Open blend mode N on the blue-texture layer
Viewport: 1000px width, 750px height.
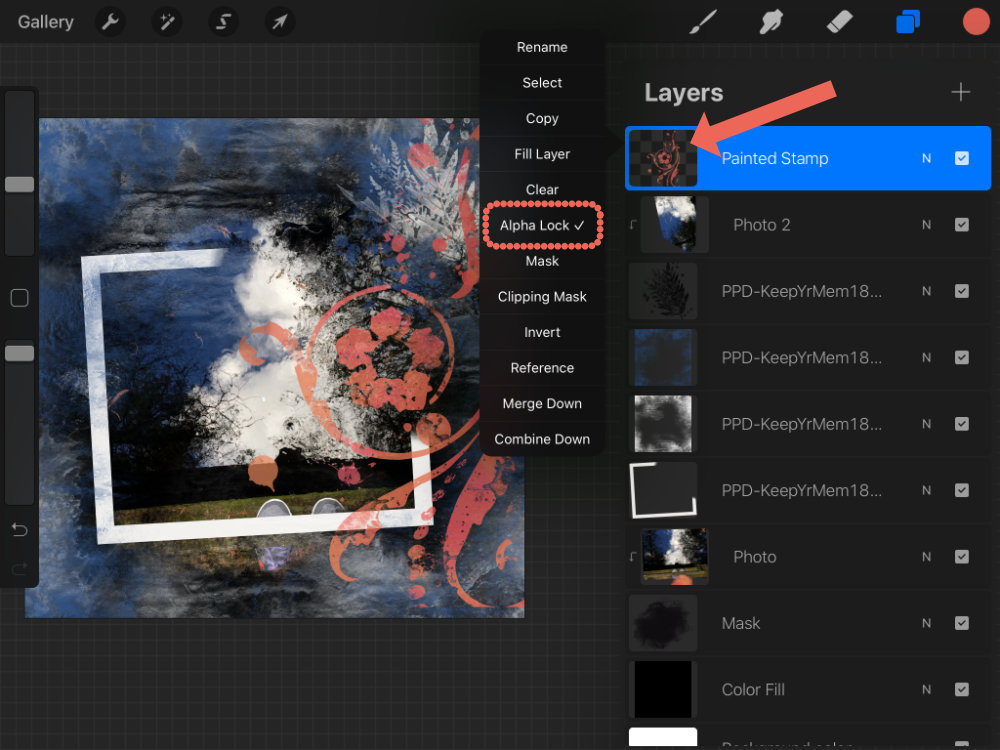pos(927,357)
